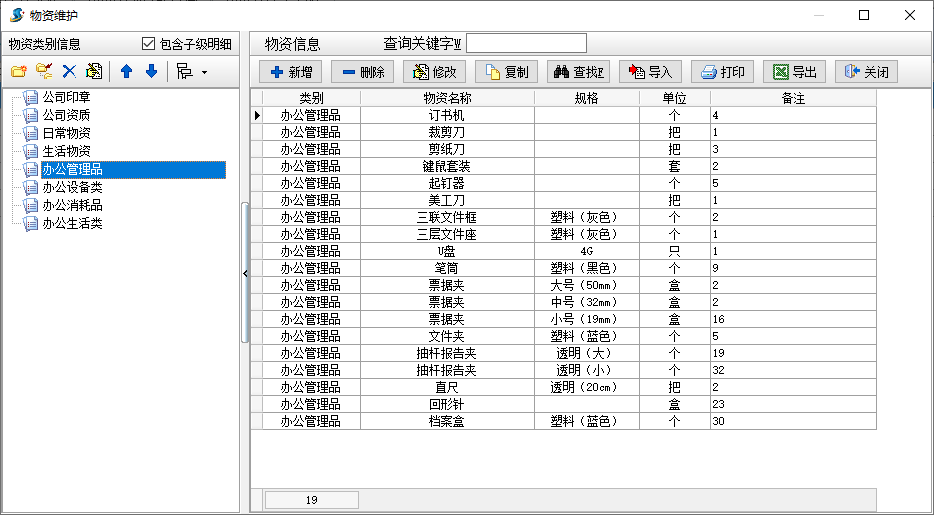The image size is (934, 515).
Task: Click the 查询关键字 search input field
Action: click(526, 43)
